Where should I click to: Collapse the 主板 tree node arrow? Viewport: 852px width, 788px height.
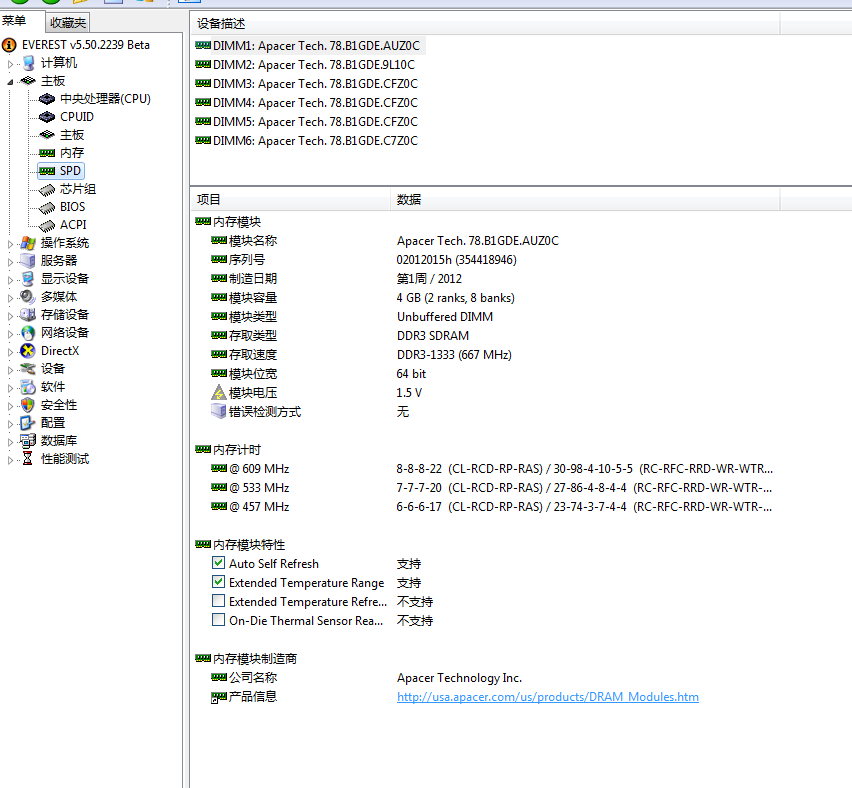coord(10,82)
